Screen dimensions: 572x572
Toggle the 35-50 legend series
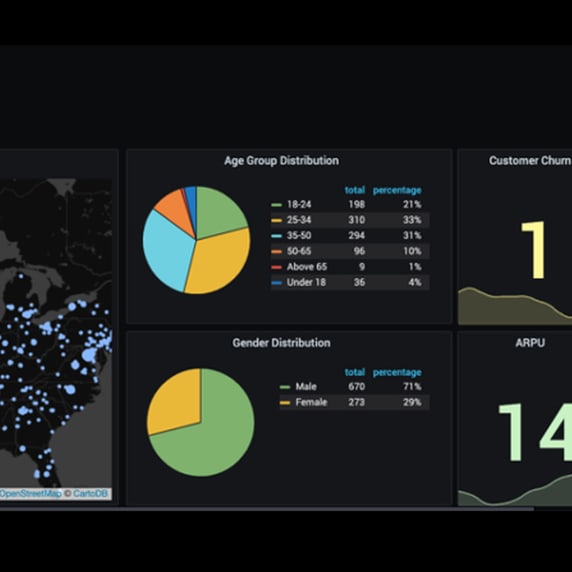point(299,235)
